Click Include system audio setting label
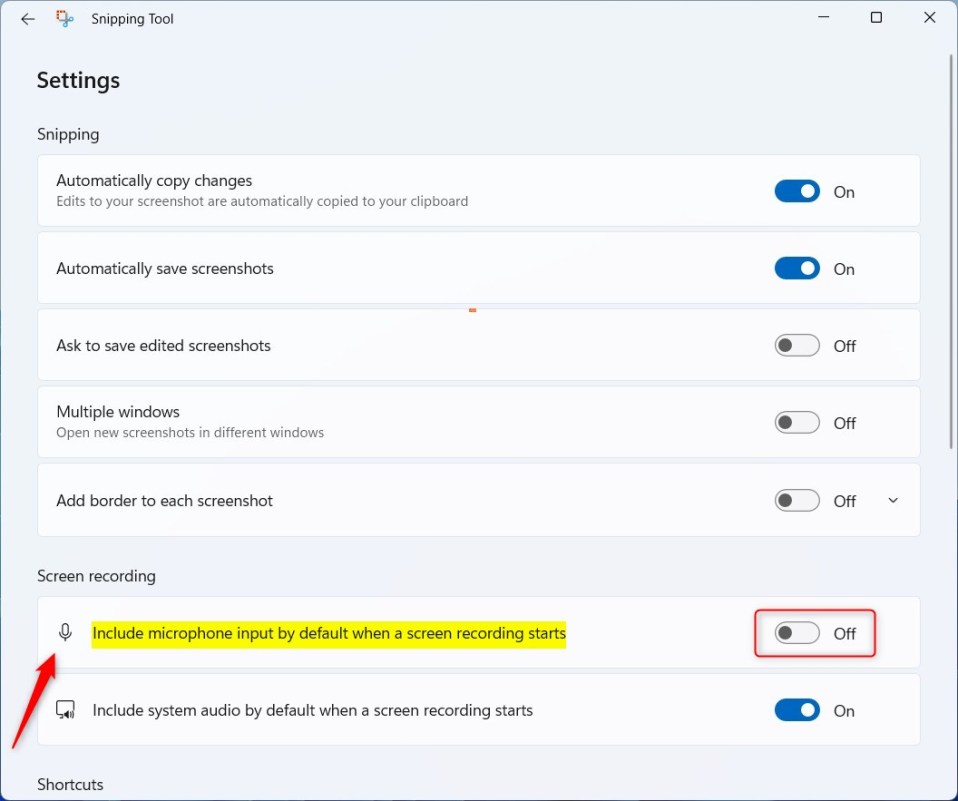This screenshot has height=801, width=958. coord(312,710)
